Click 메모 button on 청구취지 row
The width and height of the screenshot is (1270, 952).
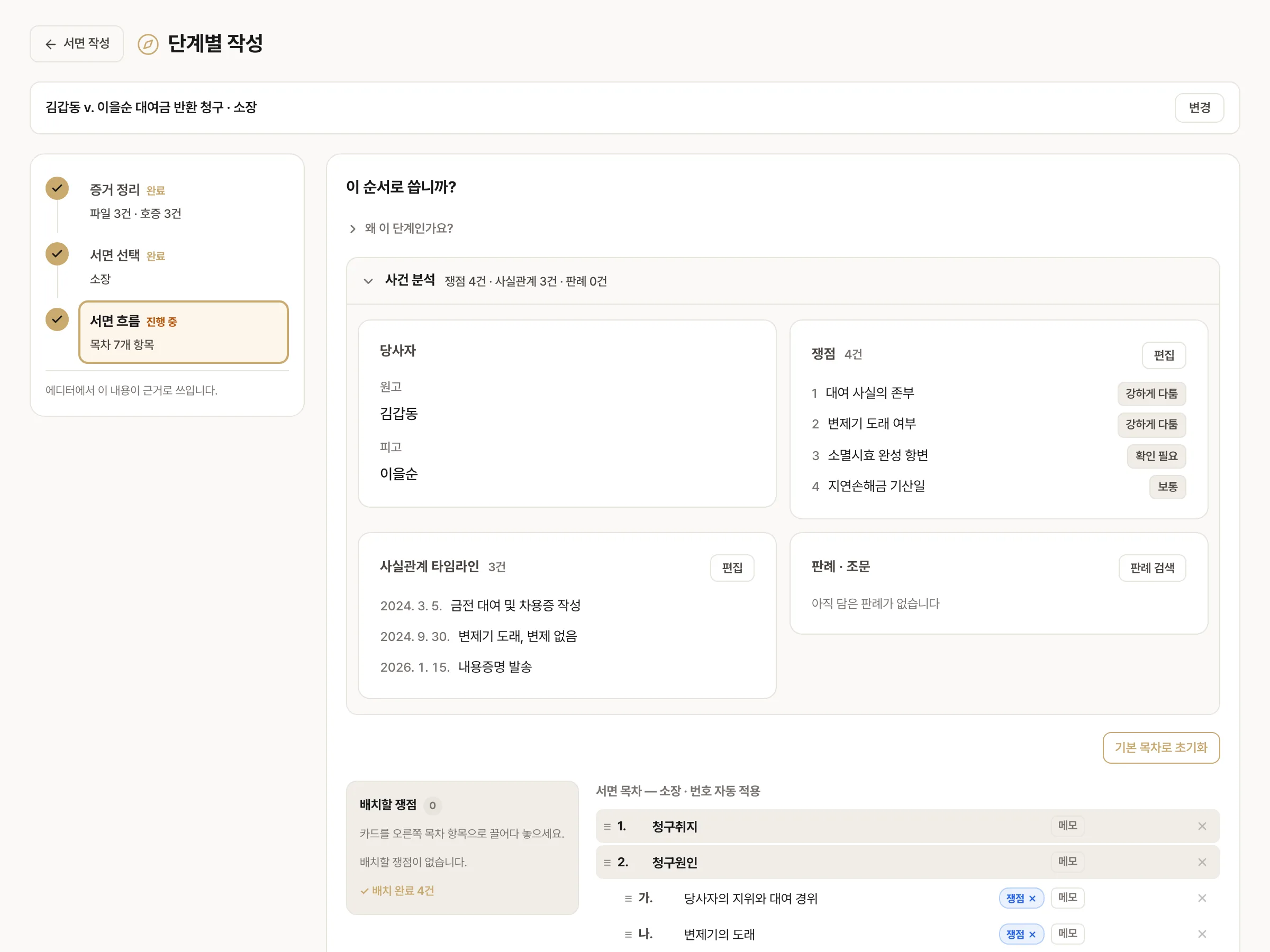point(1067,826)
